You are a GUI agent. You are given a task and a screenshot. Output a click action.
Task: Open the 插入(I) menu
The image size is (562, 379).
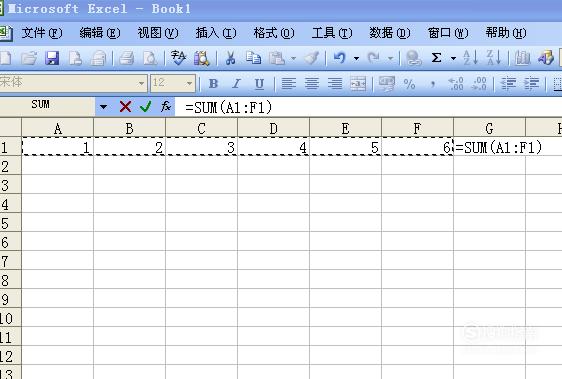pos(216,33)
